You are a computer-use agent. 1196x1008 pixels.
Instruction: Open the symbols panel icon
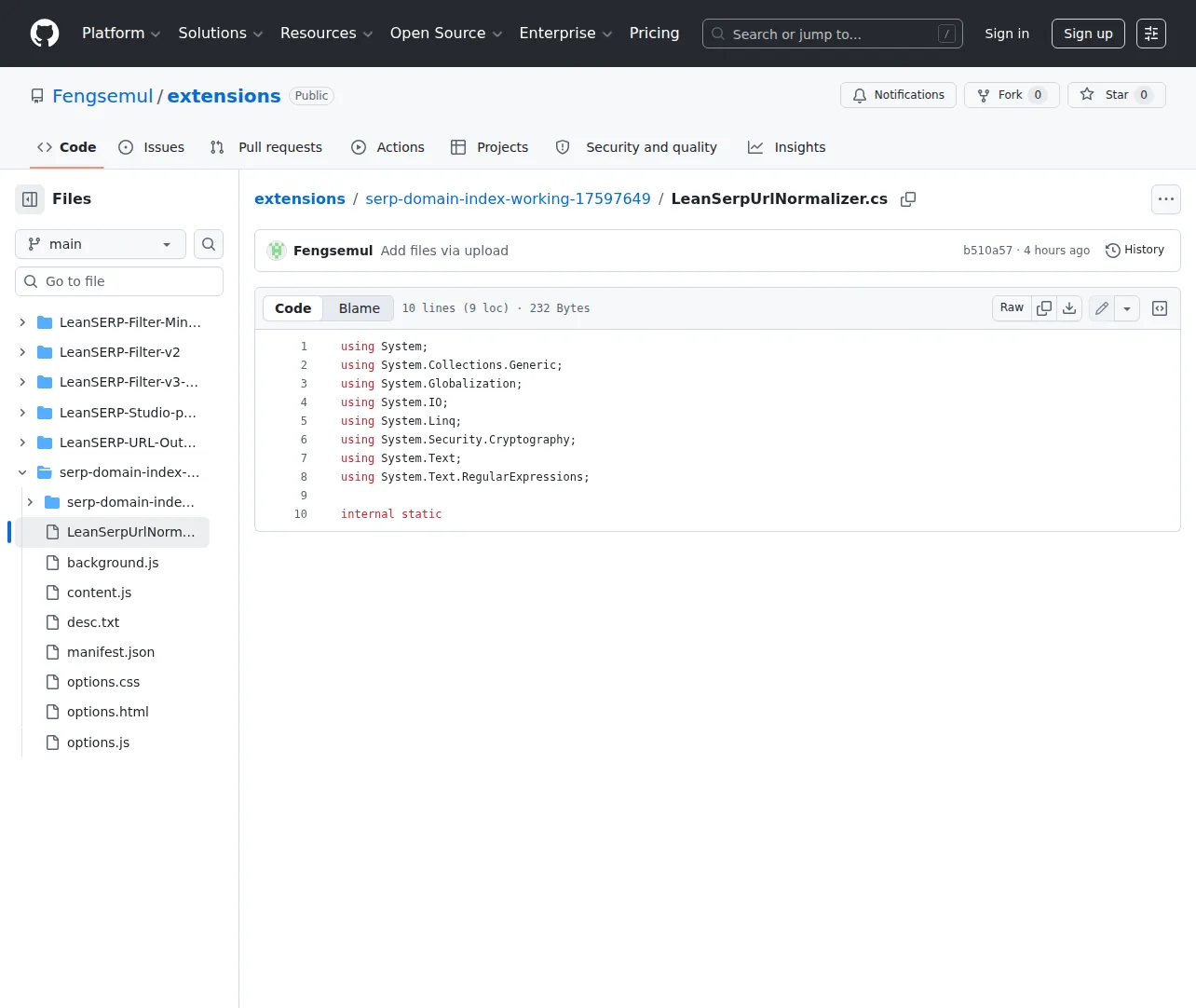(x=1160, y=308)
